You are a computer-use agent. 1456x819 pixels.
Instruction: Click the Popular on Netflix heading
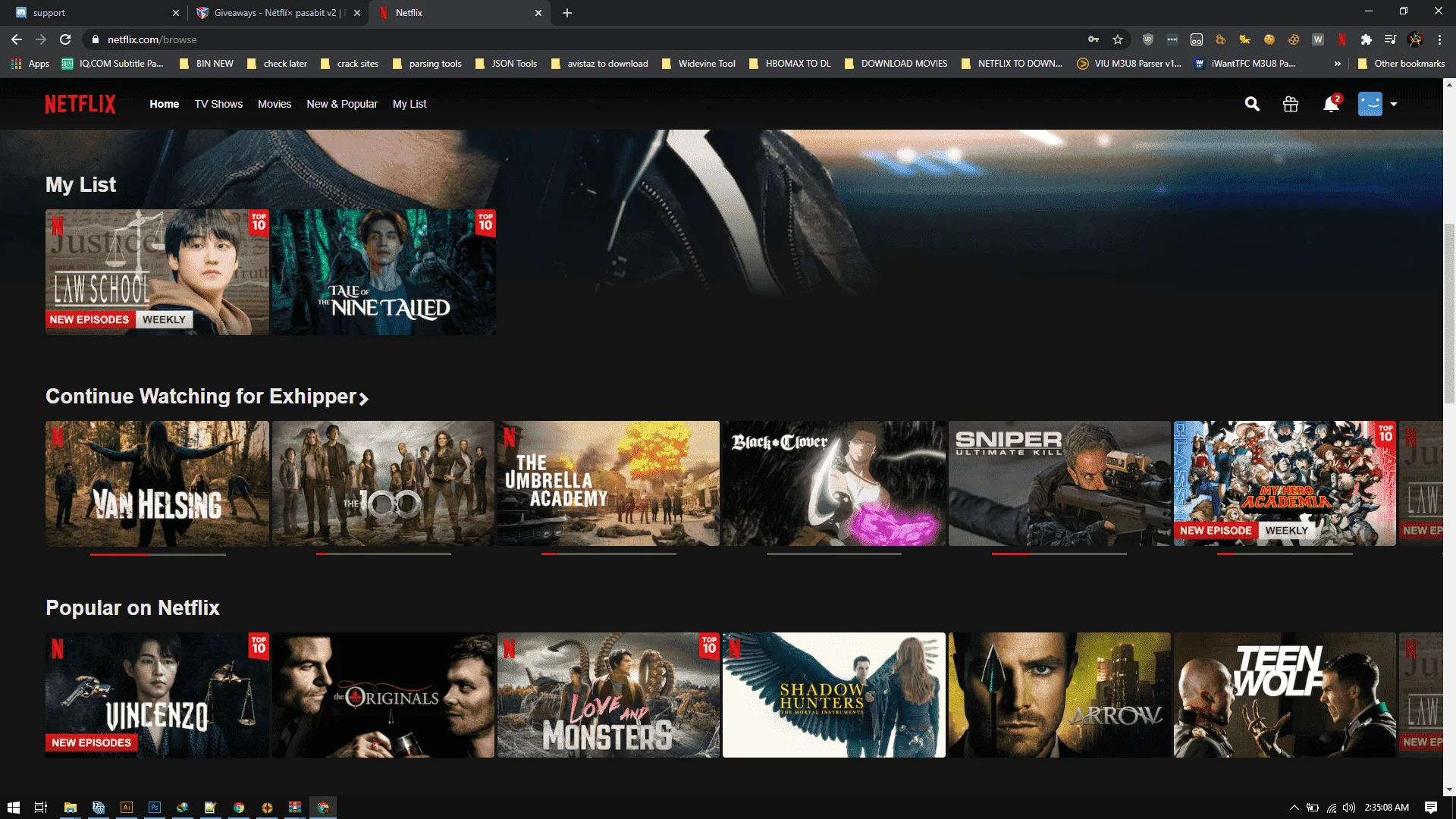133,608
